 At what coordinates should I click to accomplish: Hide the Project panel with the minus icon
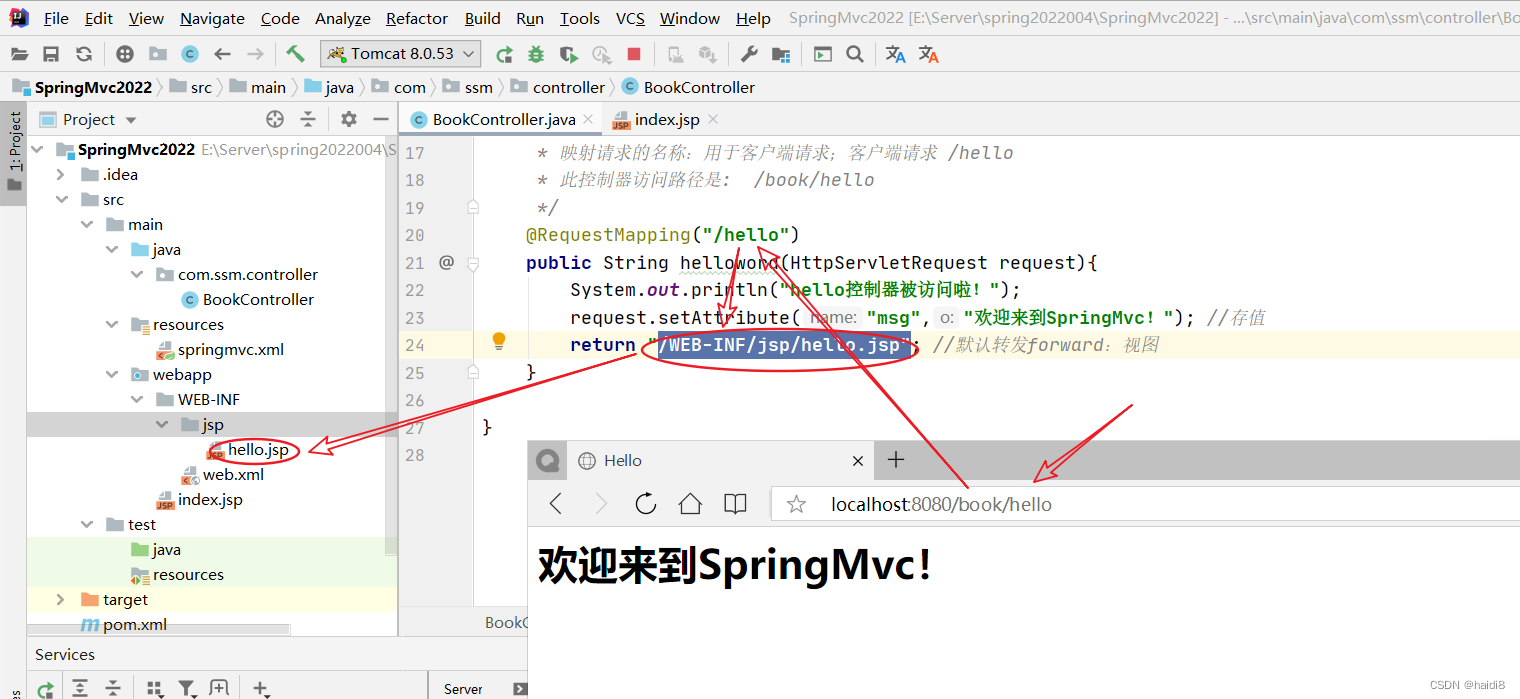coord(380,119)
